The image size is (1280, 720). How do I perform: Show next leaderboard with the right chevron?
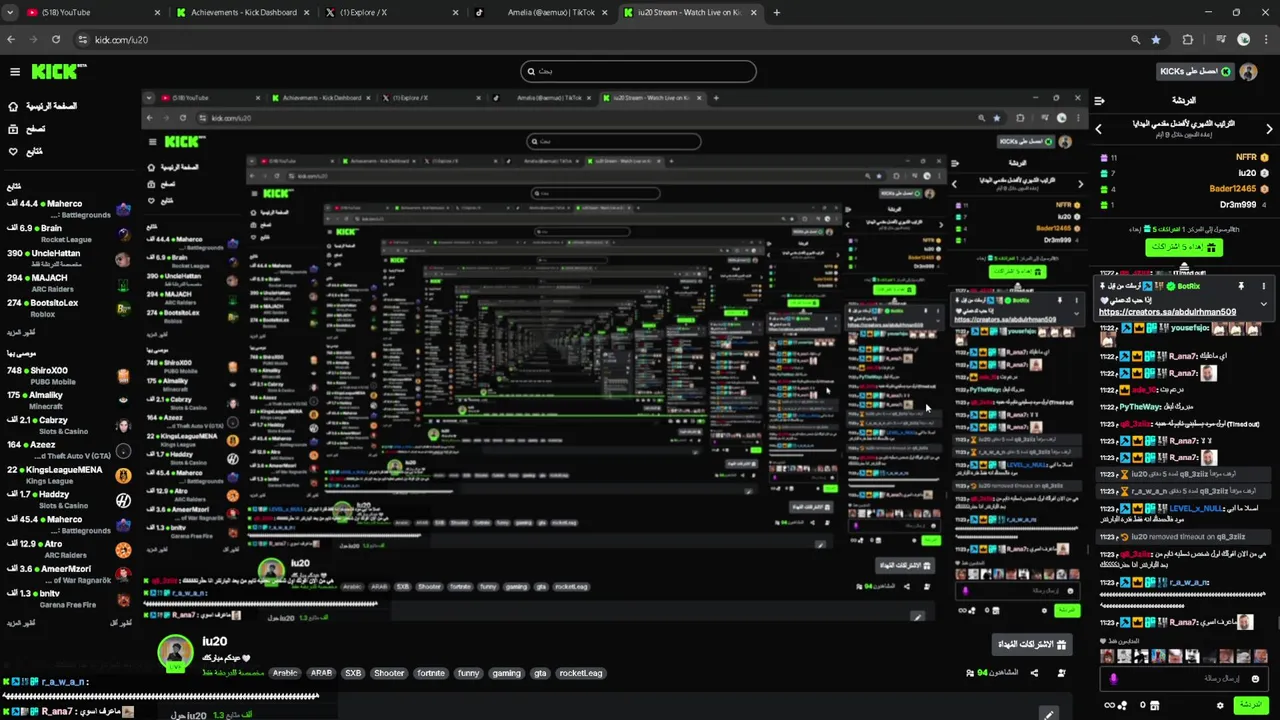pos(1269,129)
